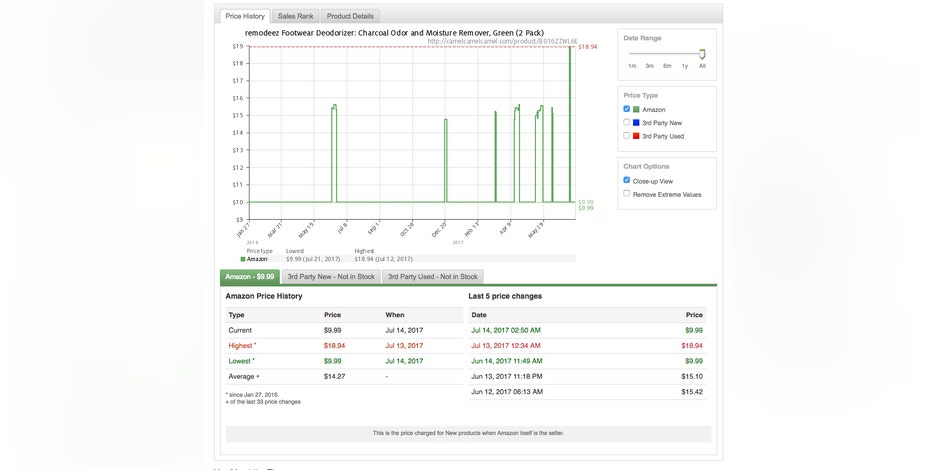Click the Average price $14.27 value
Viewport: 932px width, 470px height.
point(335,377)
